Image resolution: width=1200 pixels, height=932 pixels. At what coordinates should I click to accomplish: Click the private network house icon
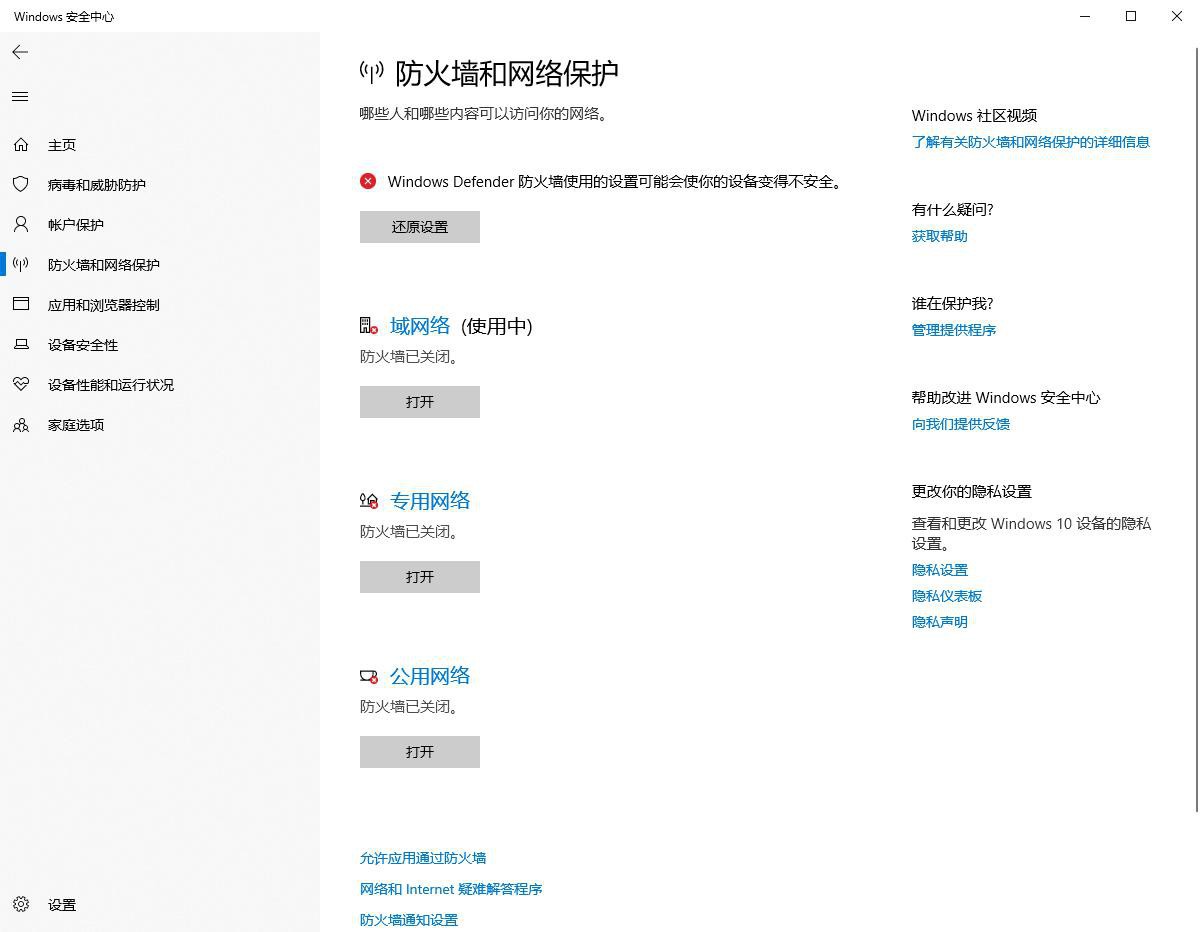(x=369, y=501)
